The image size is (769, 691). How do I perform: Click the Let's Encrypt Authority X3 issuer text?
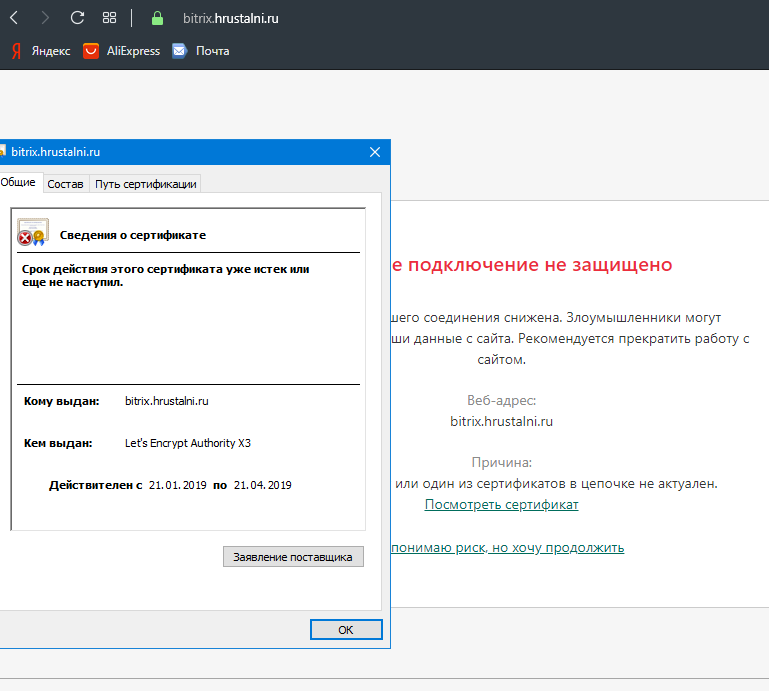pyautogui.click(x=181, y=443)
